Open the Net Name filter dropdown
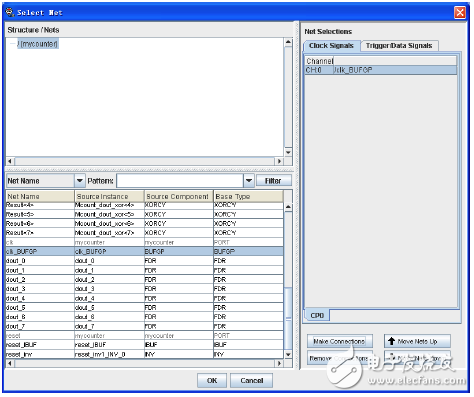The height and width of the screenshot is (397, 474). pos(79,181)
